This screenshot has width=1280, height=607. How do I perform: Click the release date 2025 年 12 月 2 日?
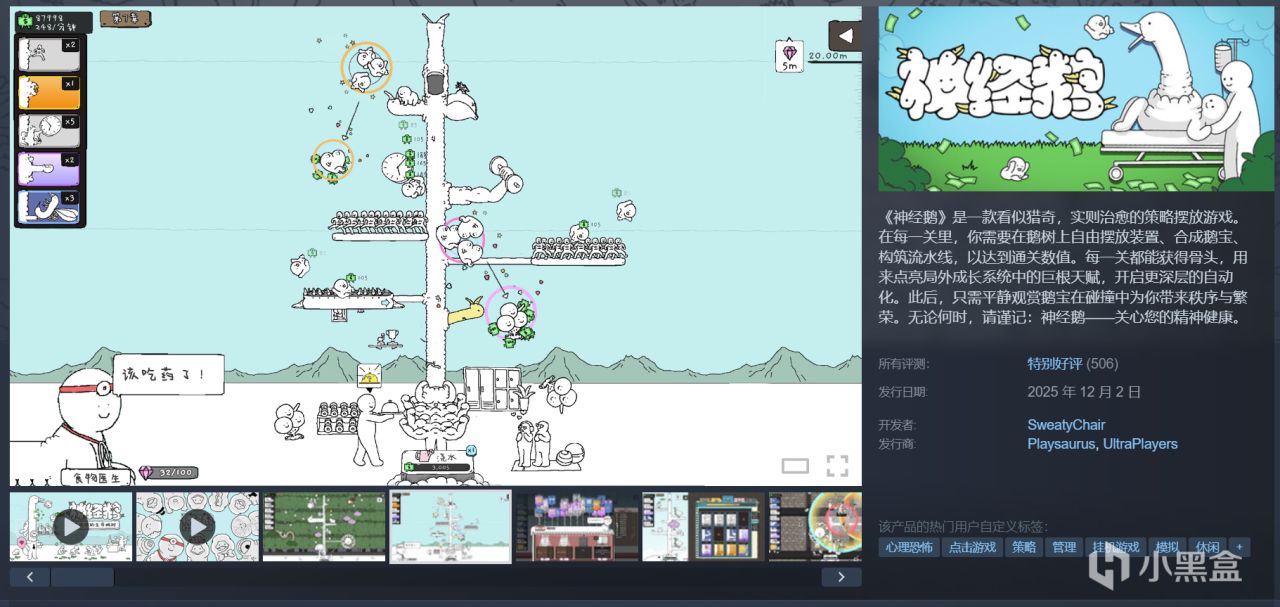[1084, 391]
